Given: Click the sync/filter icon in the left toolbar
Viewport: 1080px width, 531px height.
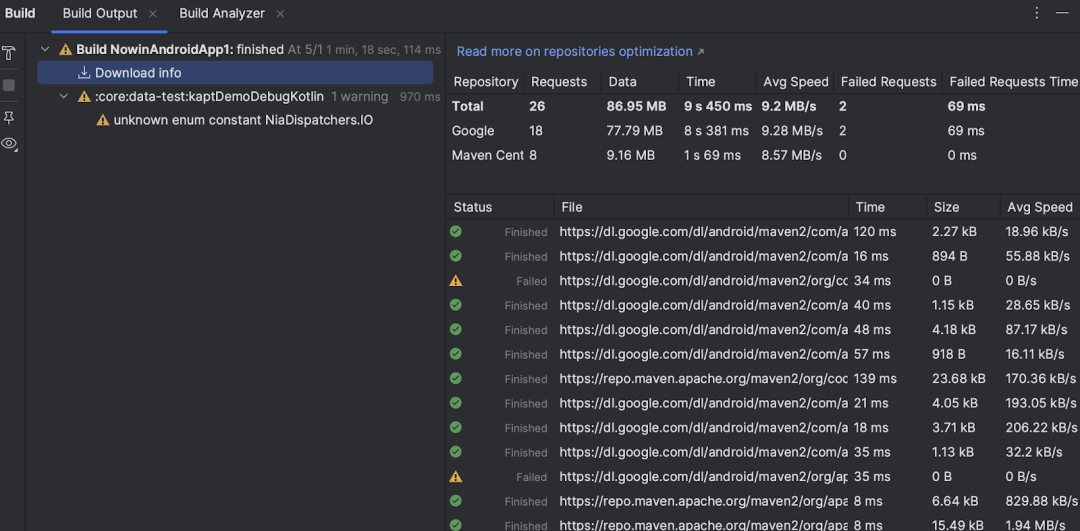Looking at the screenshot, I should [x=9, y=53].
